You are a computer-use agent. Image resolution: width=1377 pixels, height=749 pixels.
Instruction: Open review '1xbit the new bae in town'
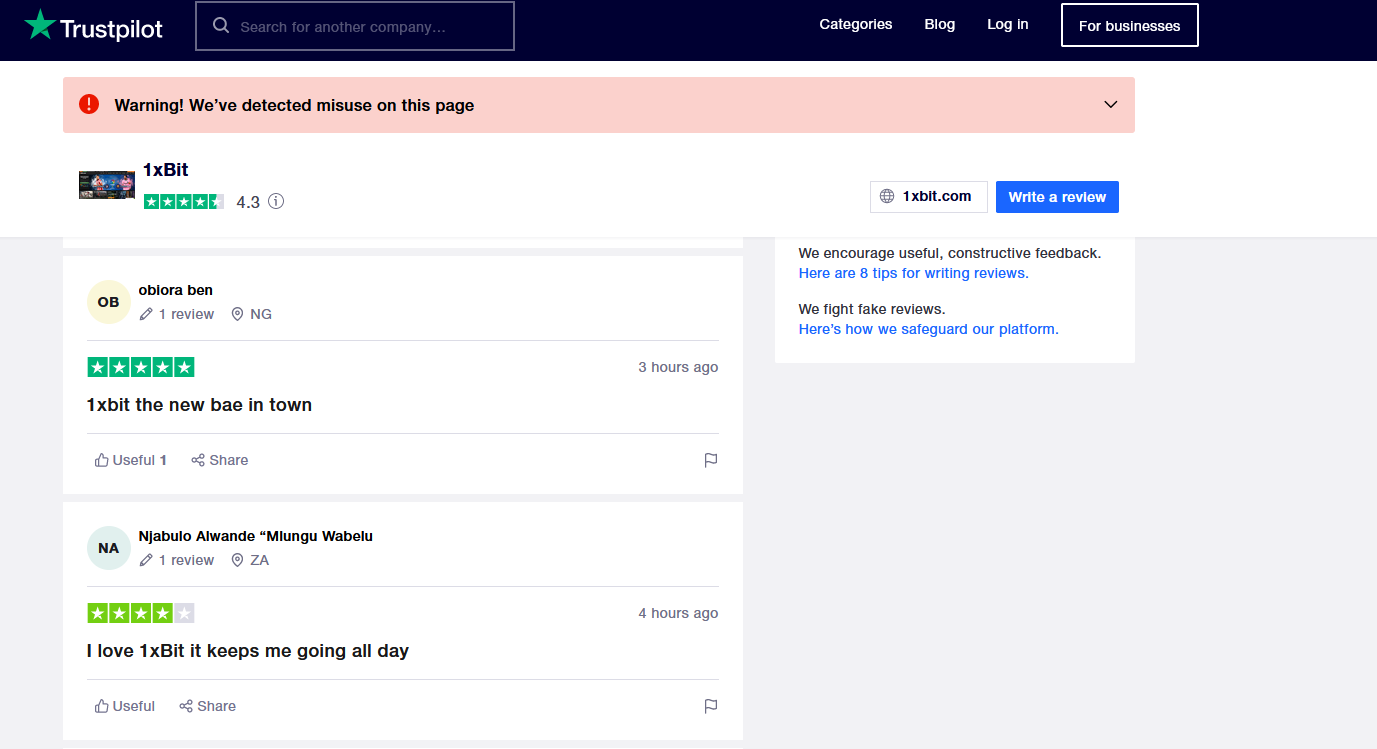pos(200,405)
